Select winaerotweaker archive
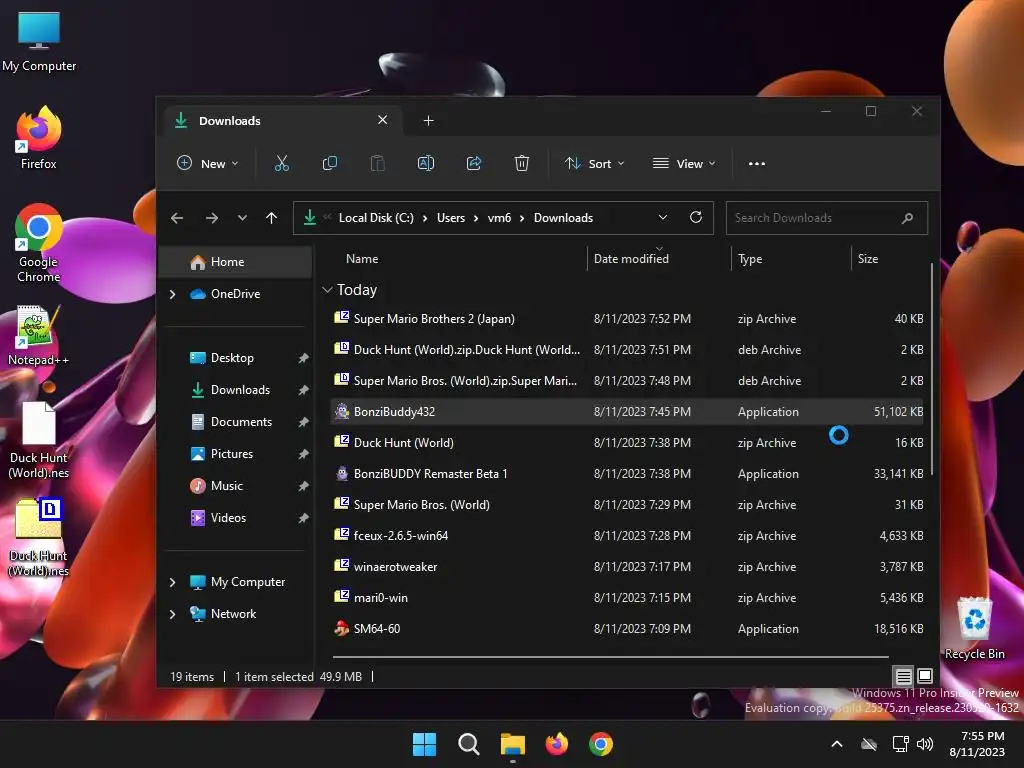The height and width of the screenshot is (768, 1024). point(627,567)
